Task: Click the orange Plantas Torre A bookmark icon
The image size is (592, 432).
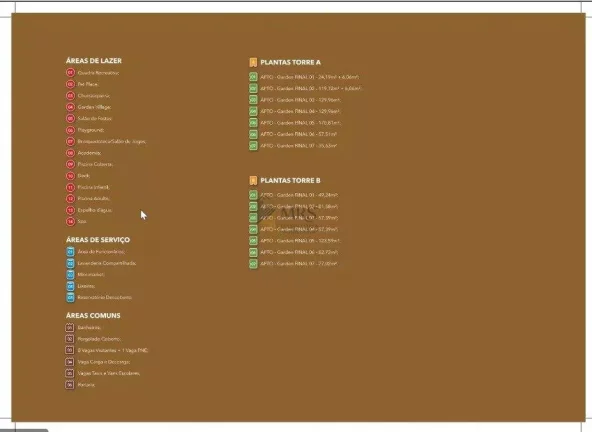Action: pos(253,62)
